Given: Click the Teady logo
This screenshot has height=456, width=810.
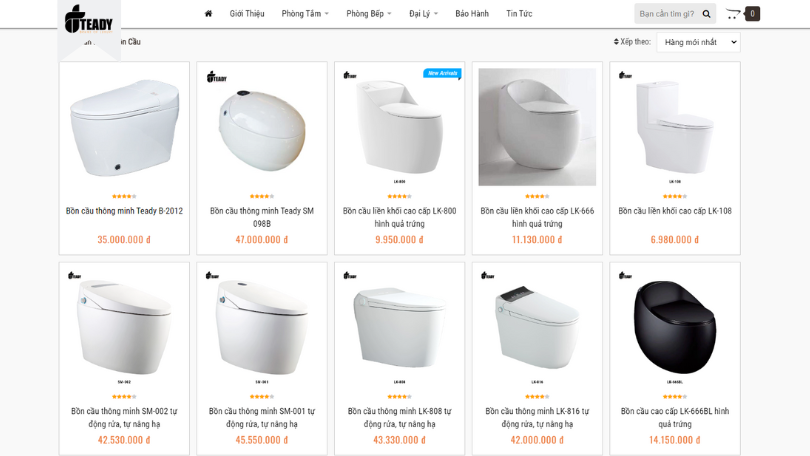Looking at the screenshot, I should [88, 18].
